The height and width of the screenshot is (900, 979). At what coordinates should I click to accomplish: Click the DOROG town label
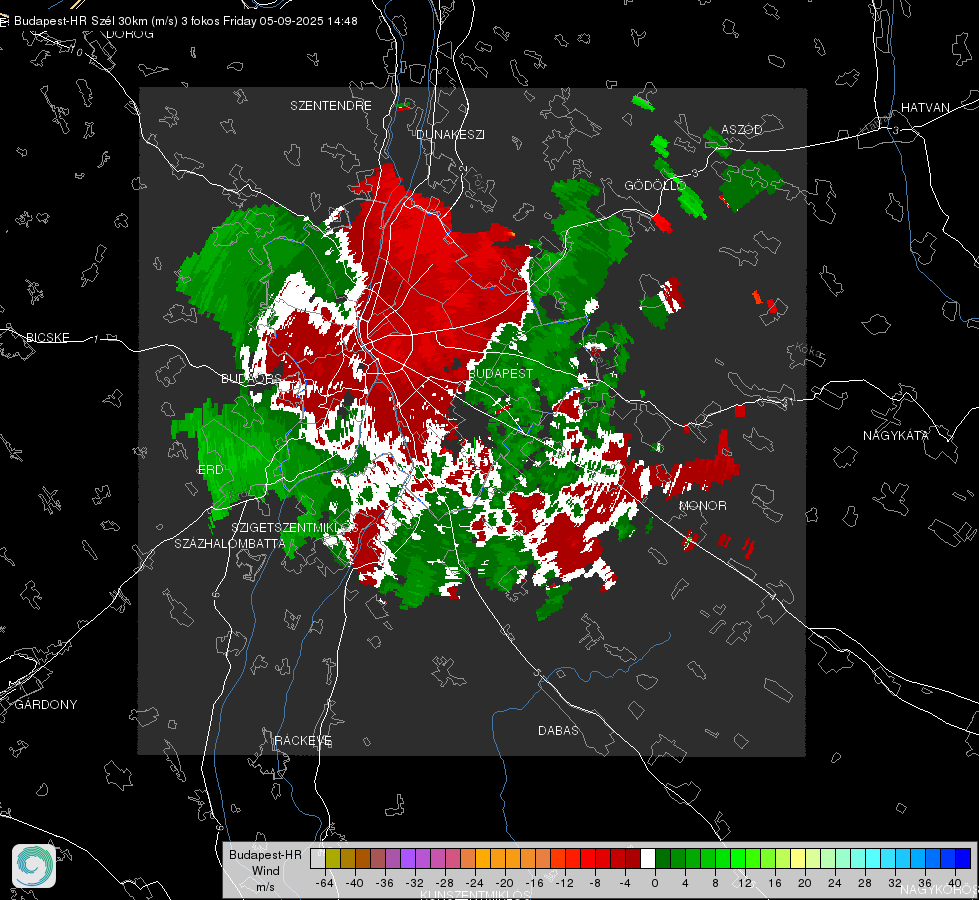point(130,34)
